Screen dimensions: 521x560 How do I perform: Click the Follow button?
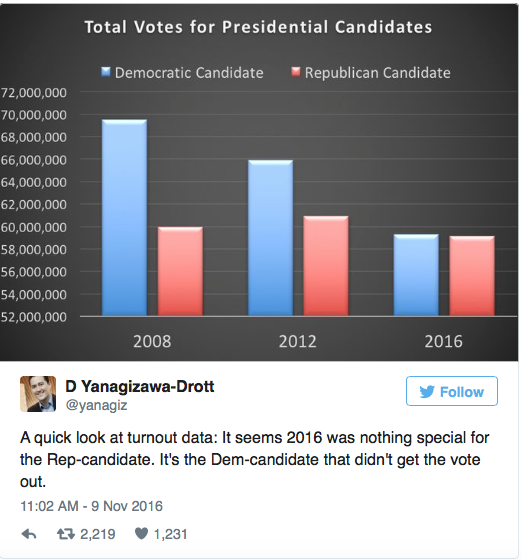pyautogui.click(x=452, y=391)
